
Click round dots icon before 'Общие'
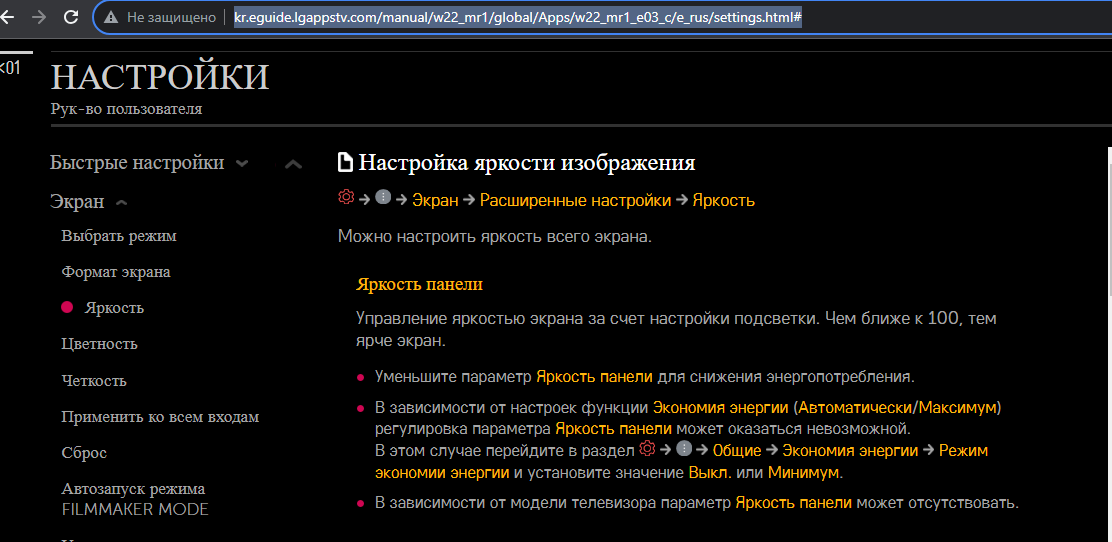tap(684, 450)
